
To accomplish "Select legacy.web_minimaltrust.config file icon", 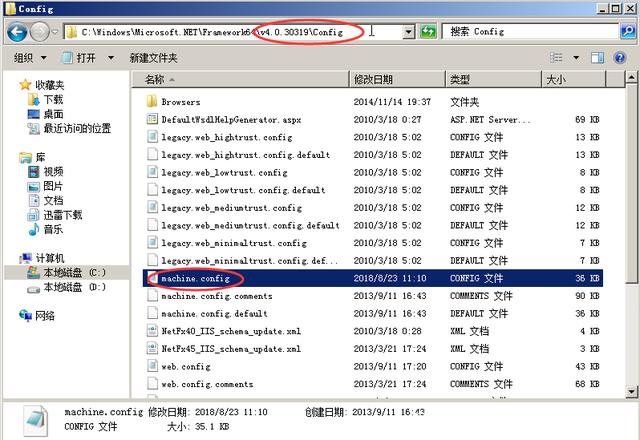I will point(152,242).
